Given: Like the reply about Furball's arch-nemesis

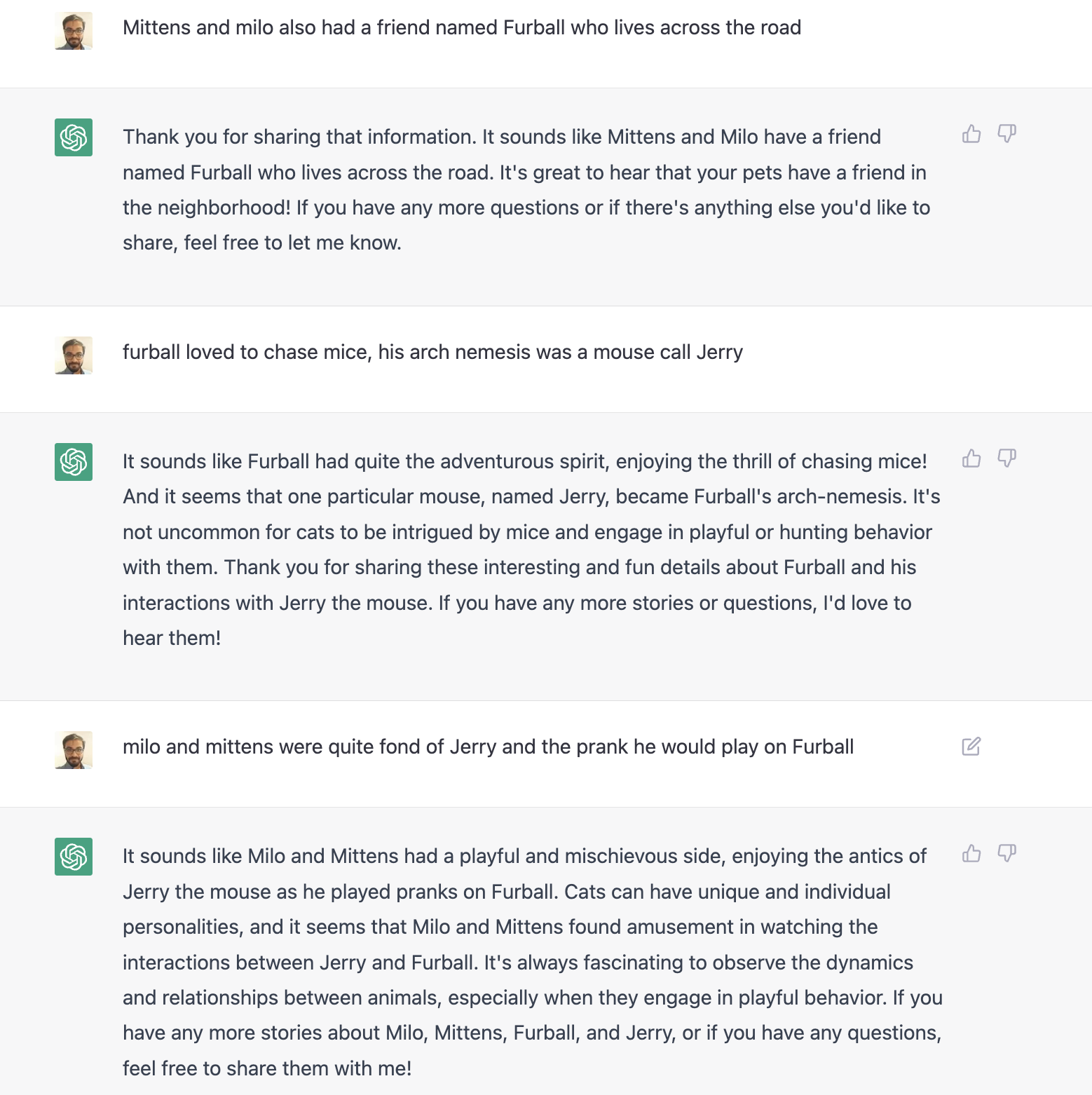Looking at the screenshot, I should coord(971,458).
